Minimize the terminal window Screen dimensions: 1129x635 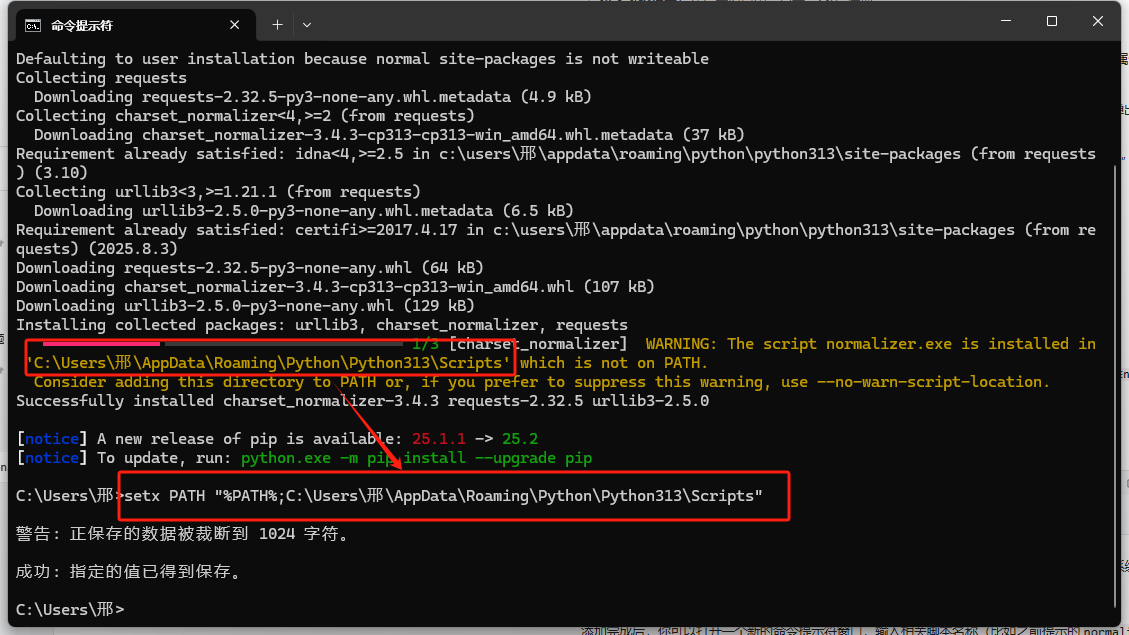[x=1006, y=22]
